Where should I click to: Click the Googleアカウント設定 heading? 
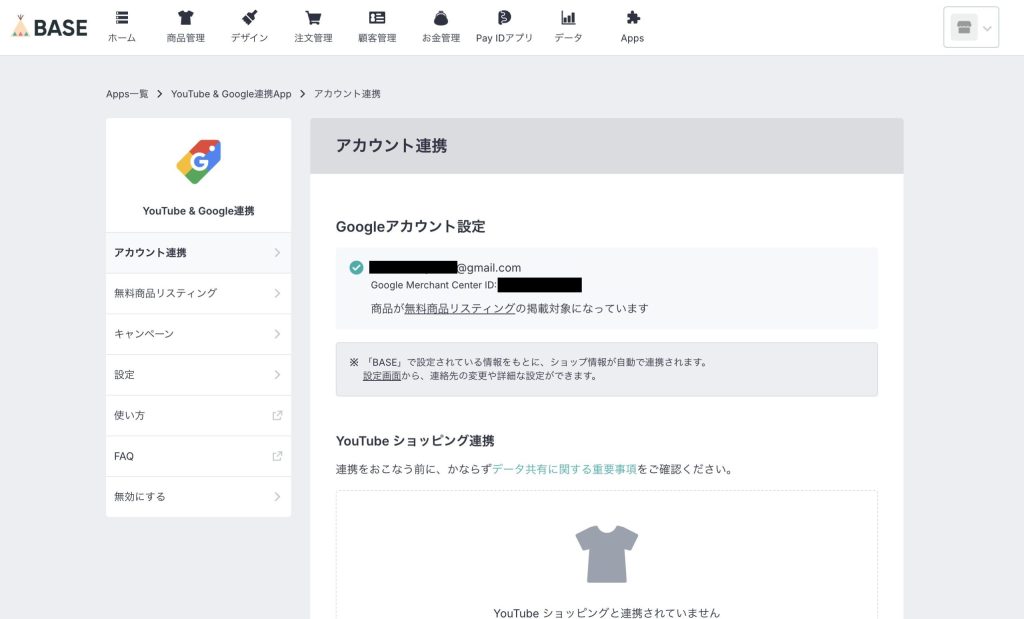411,227
